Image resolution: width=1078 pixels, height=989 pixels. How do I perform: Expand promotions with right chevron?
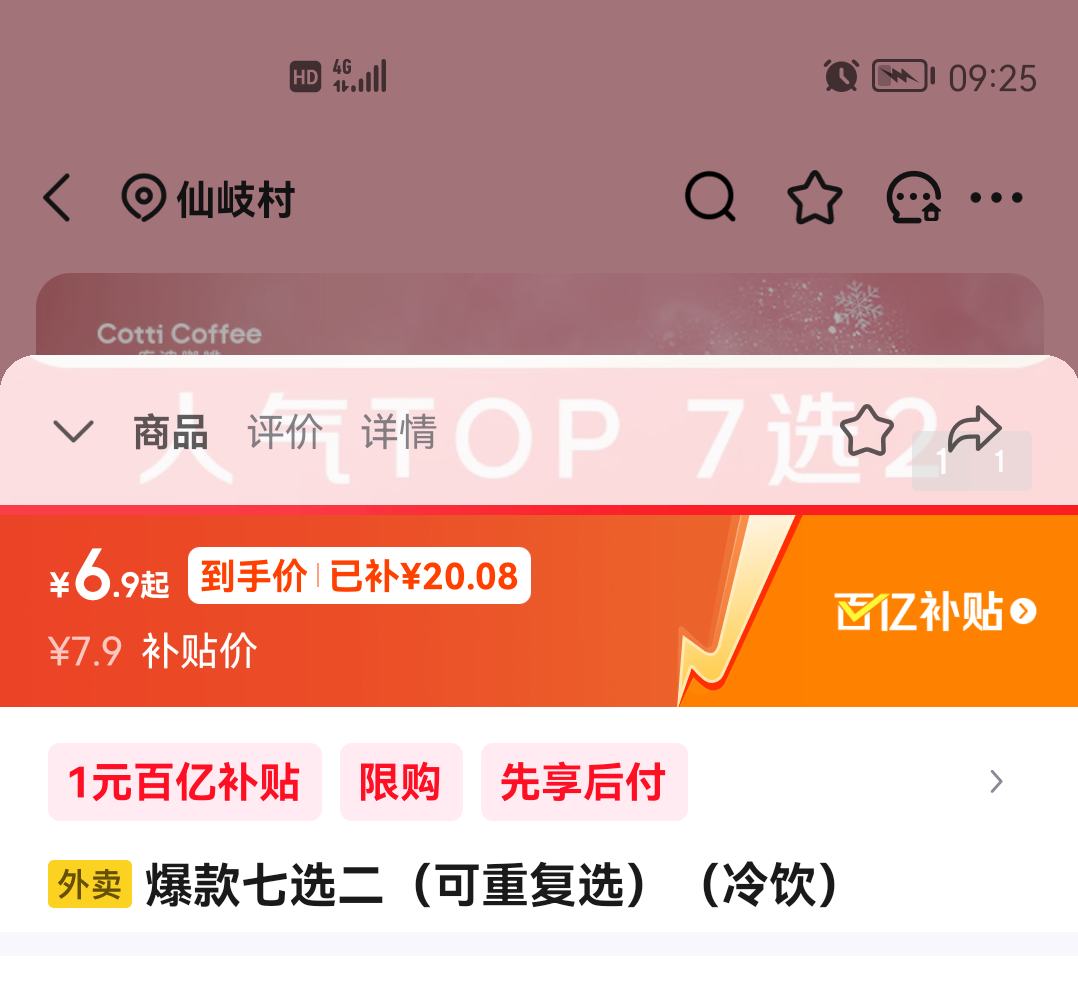pos(996,781)
